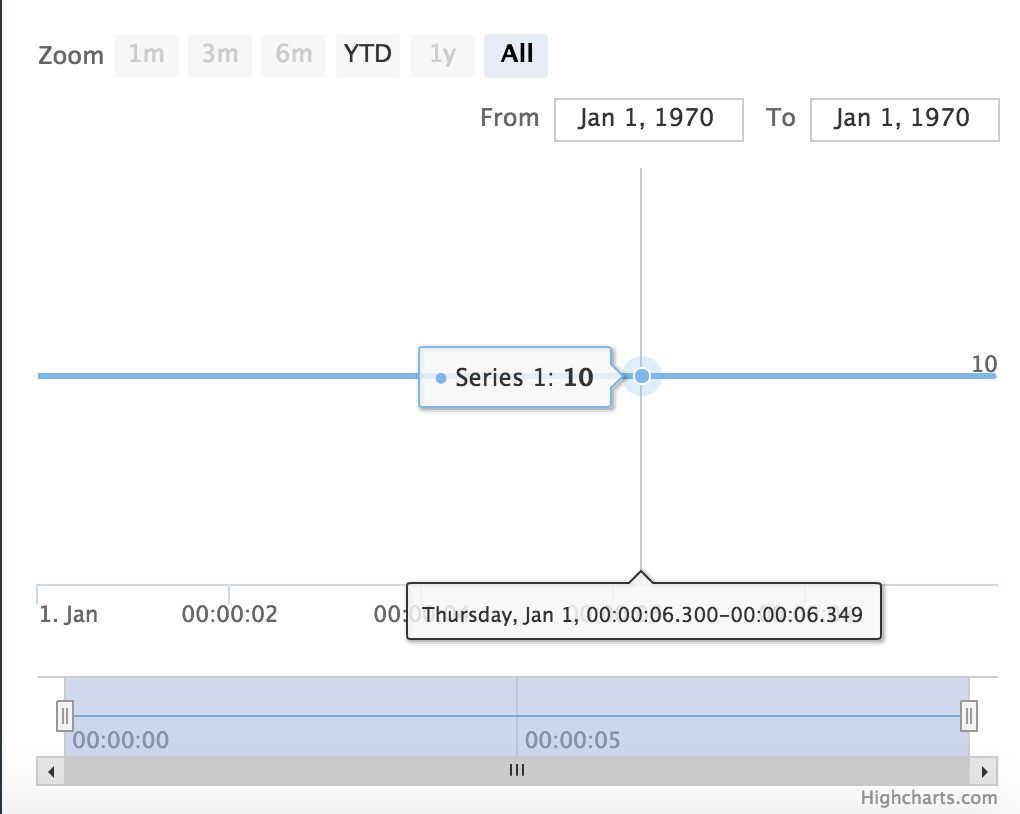
Task: Select the YTD zoom preset
Action: (x=367, y=55)
